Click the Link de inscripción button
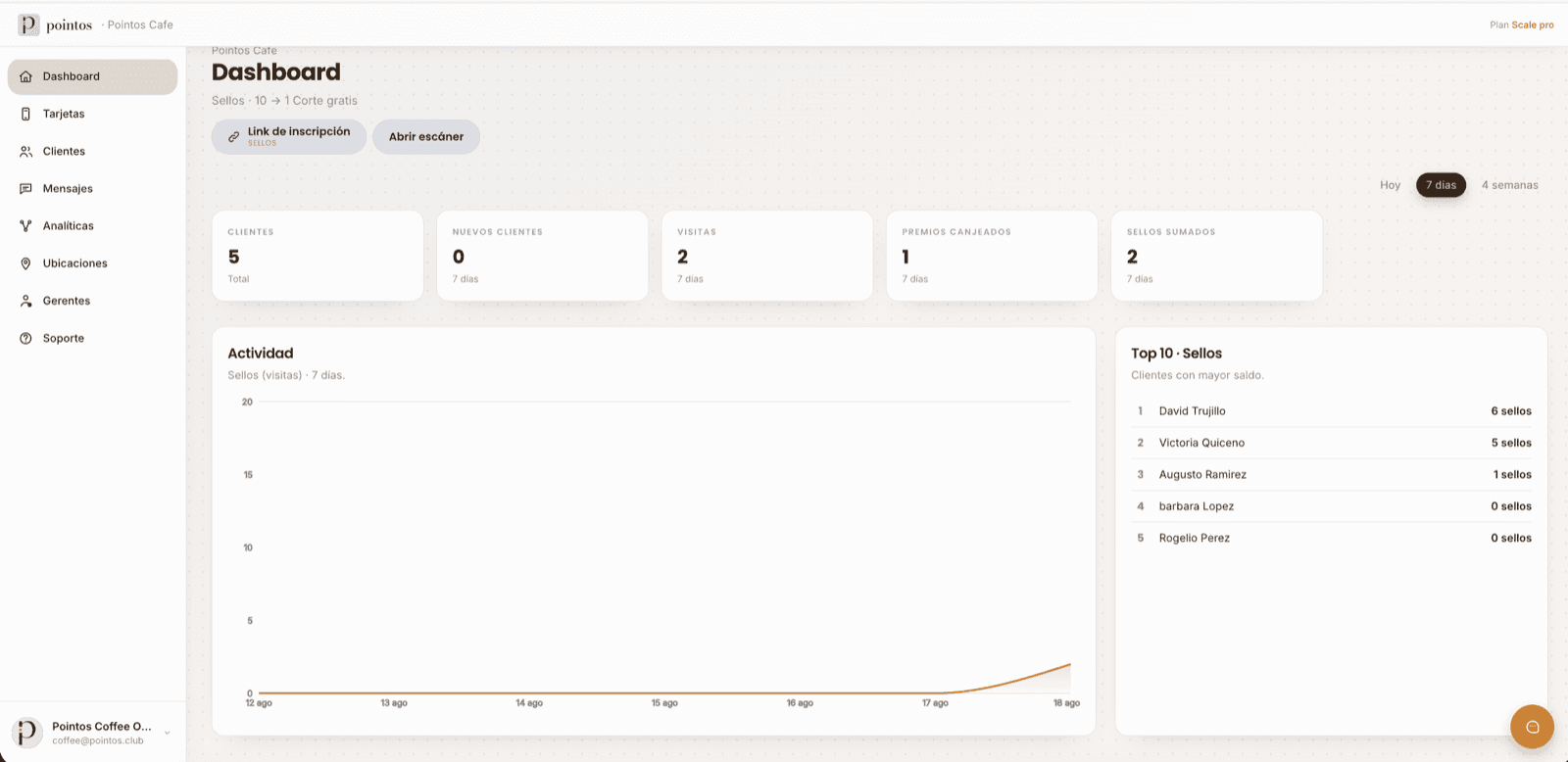Screen dimensions: 1568x762 (x=289, y=137)
